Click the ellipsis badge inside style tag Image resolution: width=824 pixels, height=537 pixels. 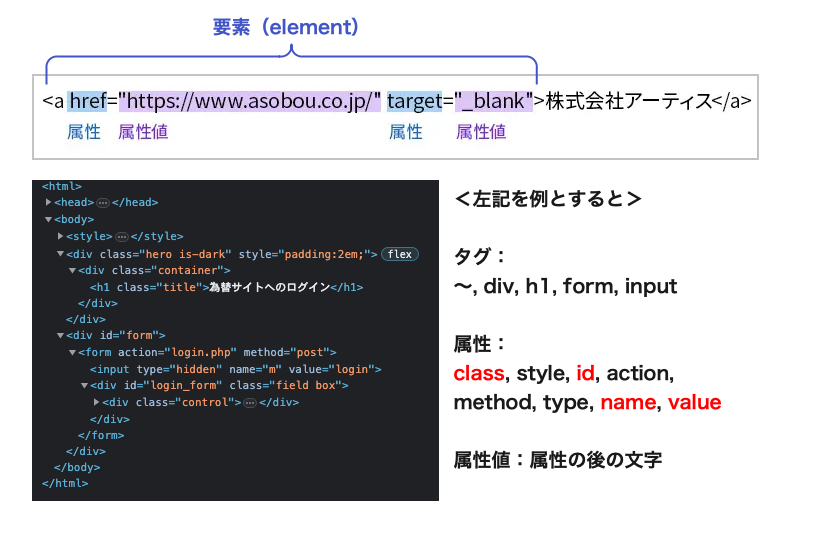click(x=123, y=236)
